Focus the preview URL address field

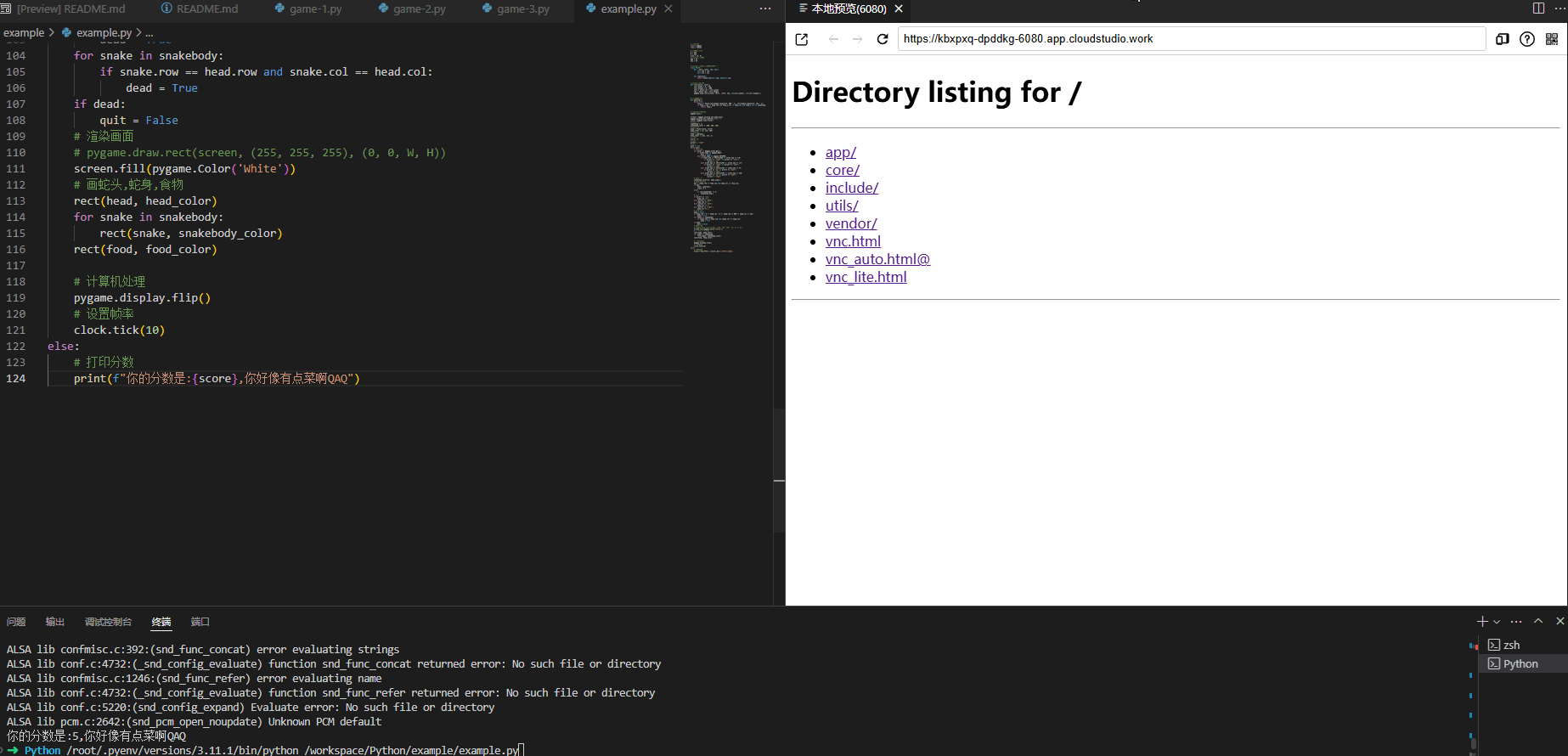[1192, 39]
